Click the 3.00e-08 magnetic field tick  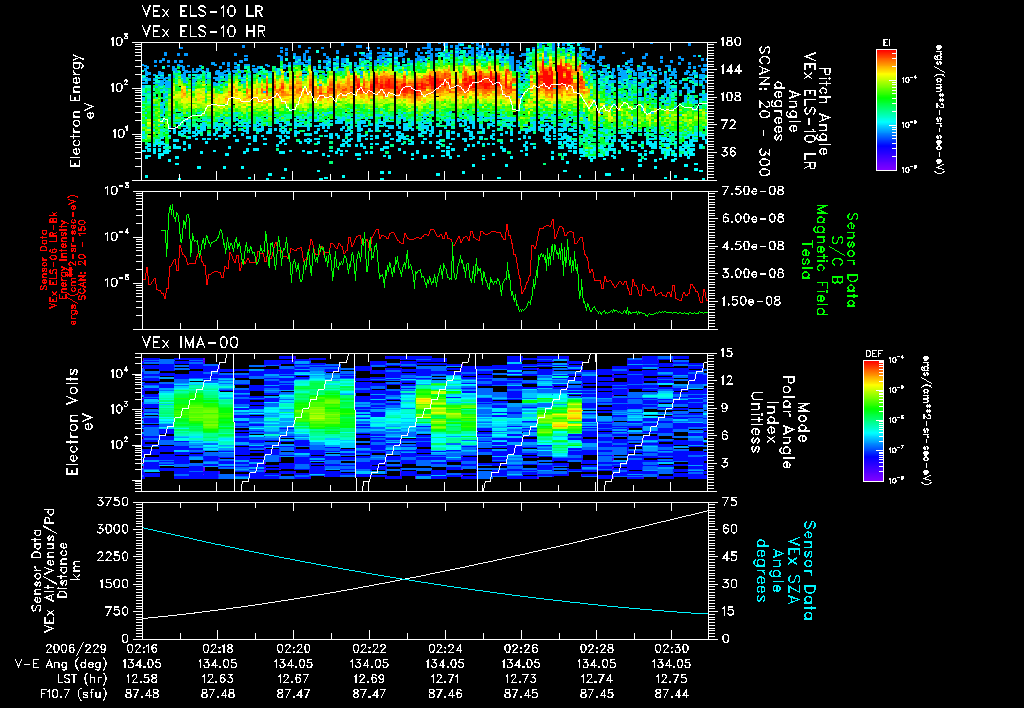point(753,274)
